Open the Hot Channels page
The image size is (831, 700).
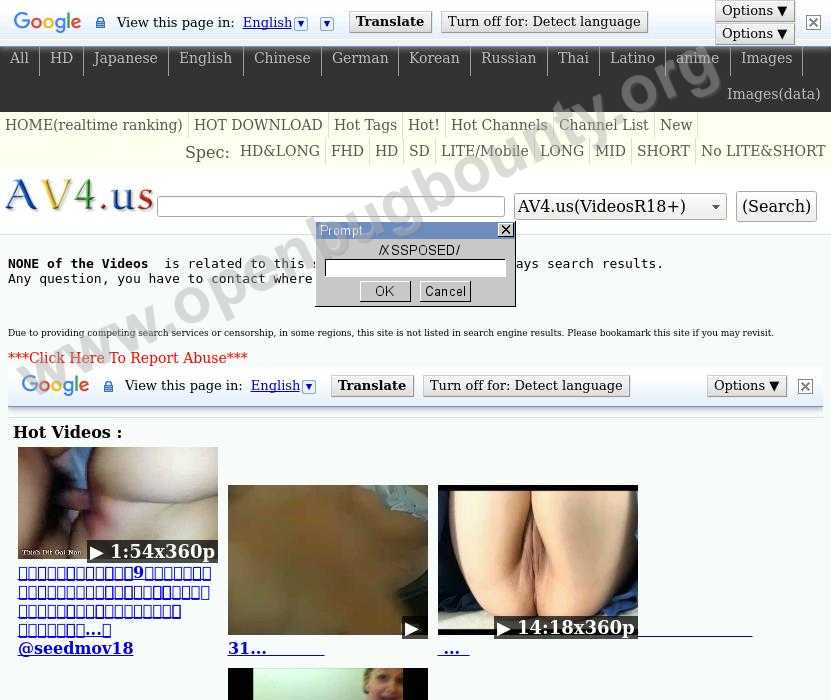[499, 125]
